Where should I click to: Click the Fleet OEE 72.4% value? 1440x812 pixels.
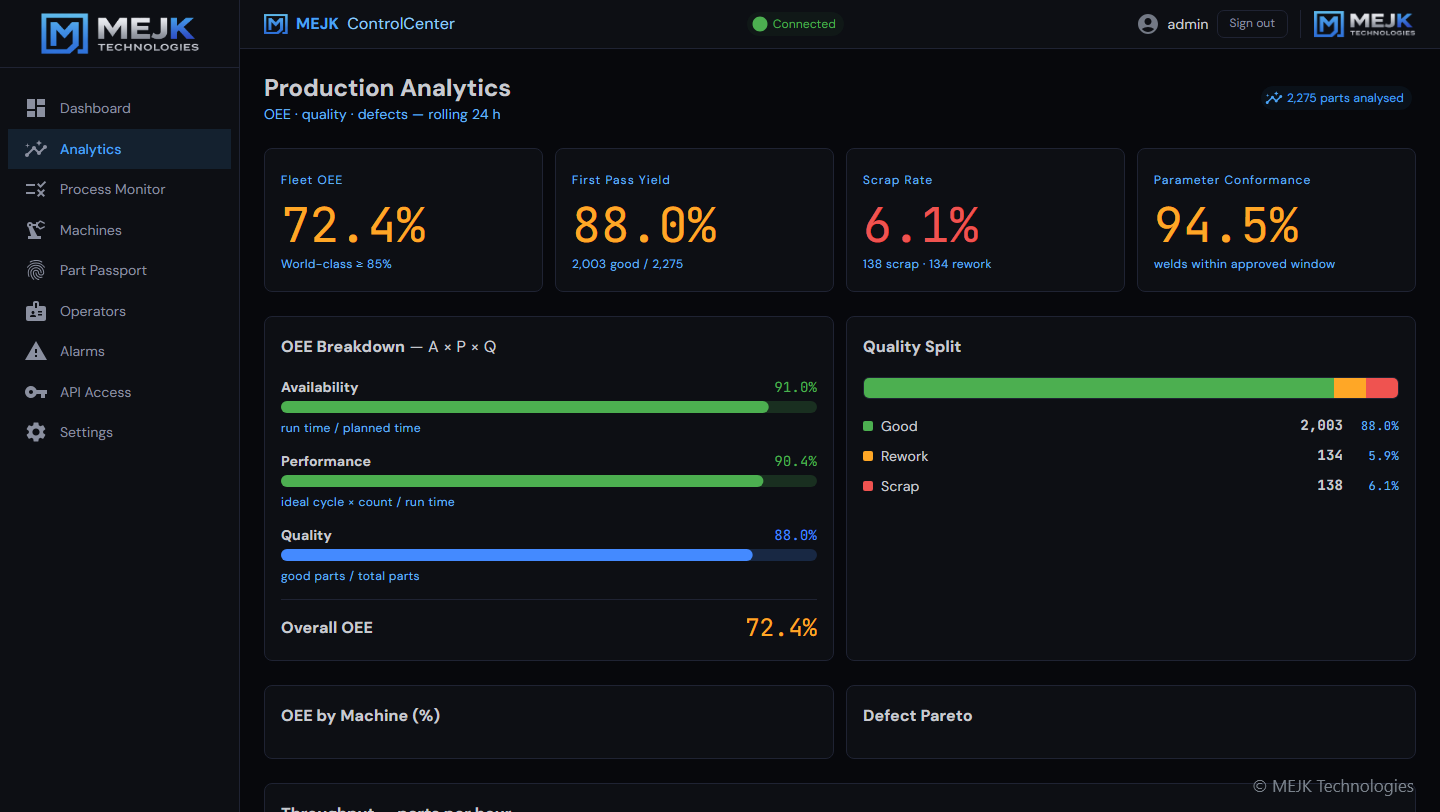click(354, 225)
